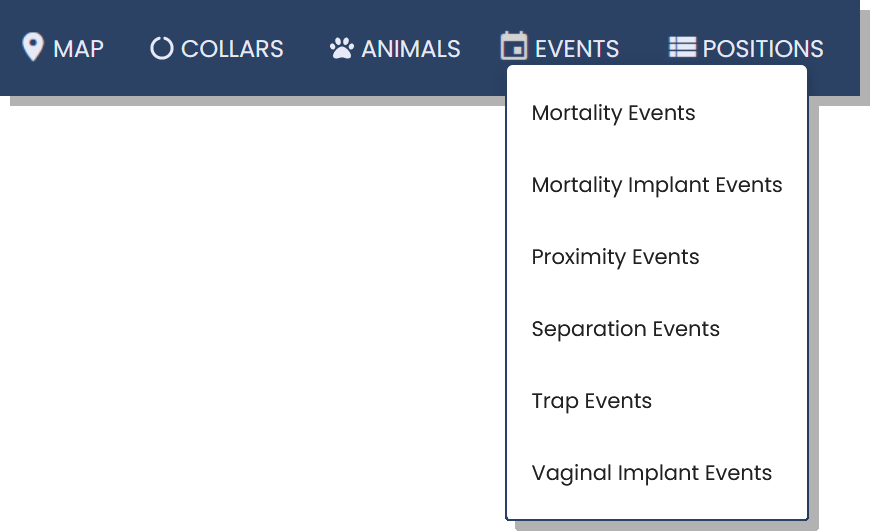The height and width of the screenshot is (531, 870).
Task: Collapse the EVENTS dropdown via its label
Action: [577, 49]
